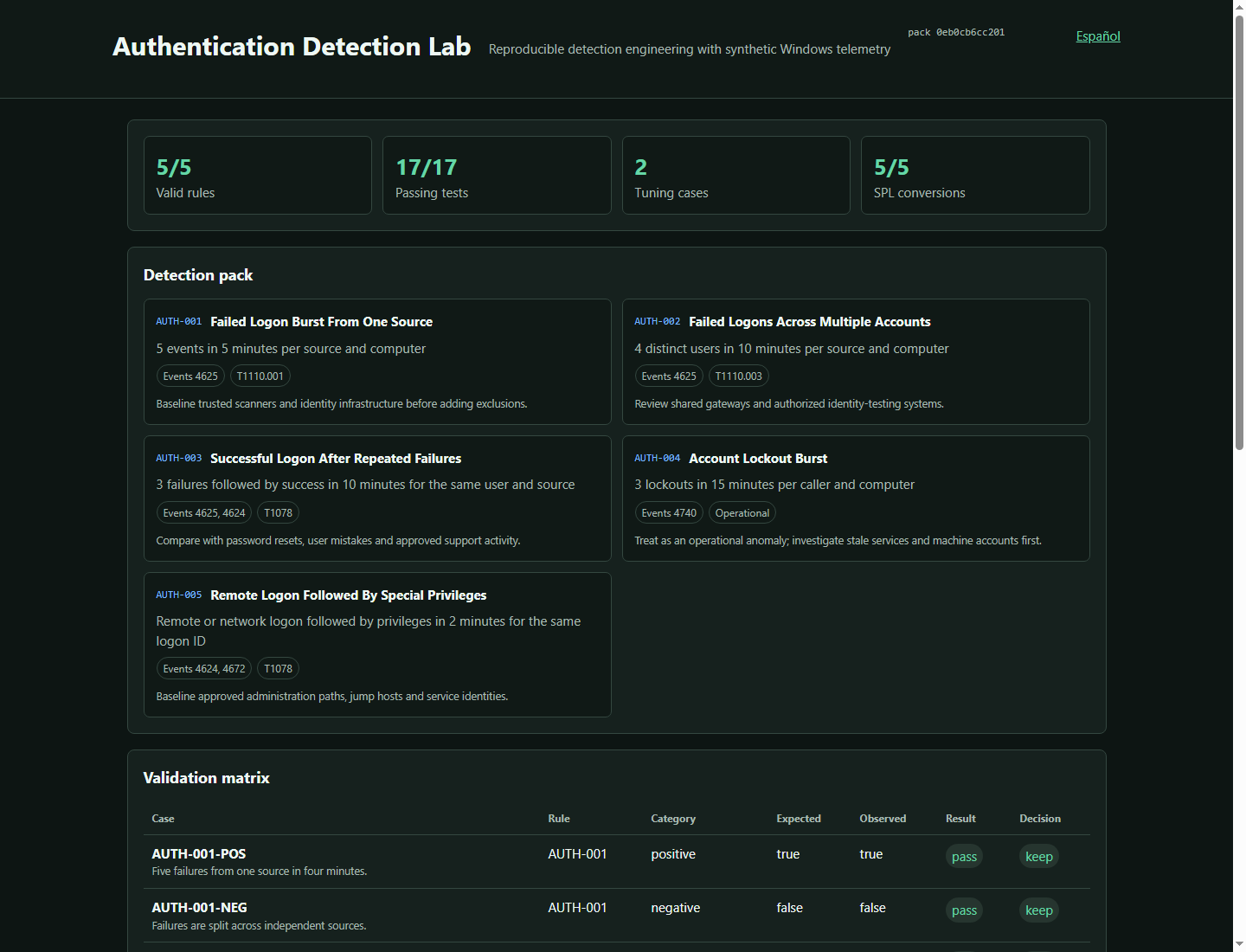
Task: Click pass badge in AUTH-001-NEG row
Action: click(964, 910)
